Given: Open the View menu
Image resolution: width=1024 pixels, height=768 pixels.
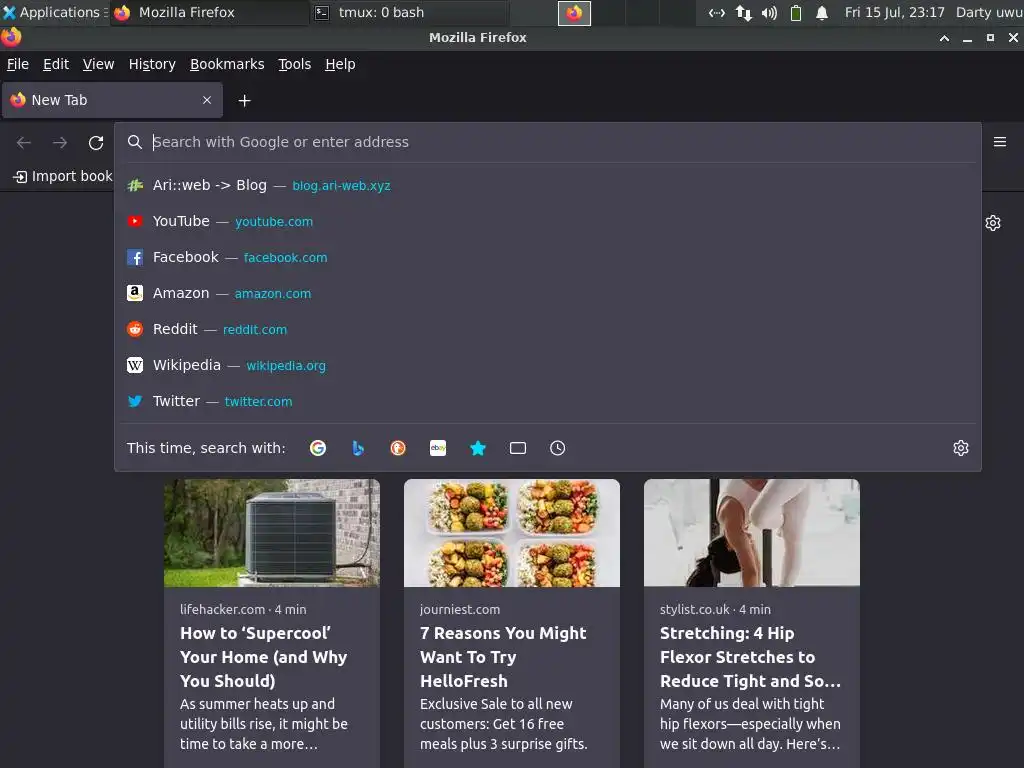Looking at the screenshot, I should point(98,64).
